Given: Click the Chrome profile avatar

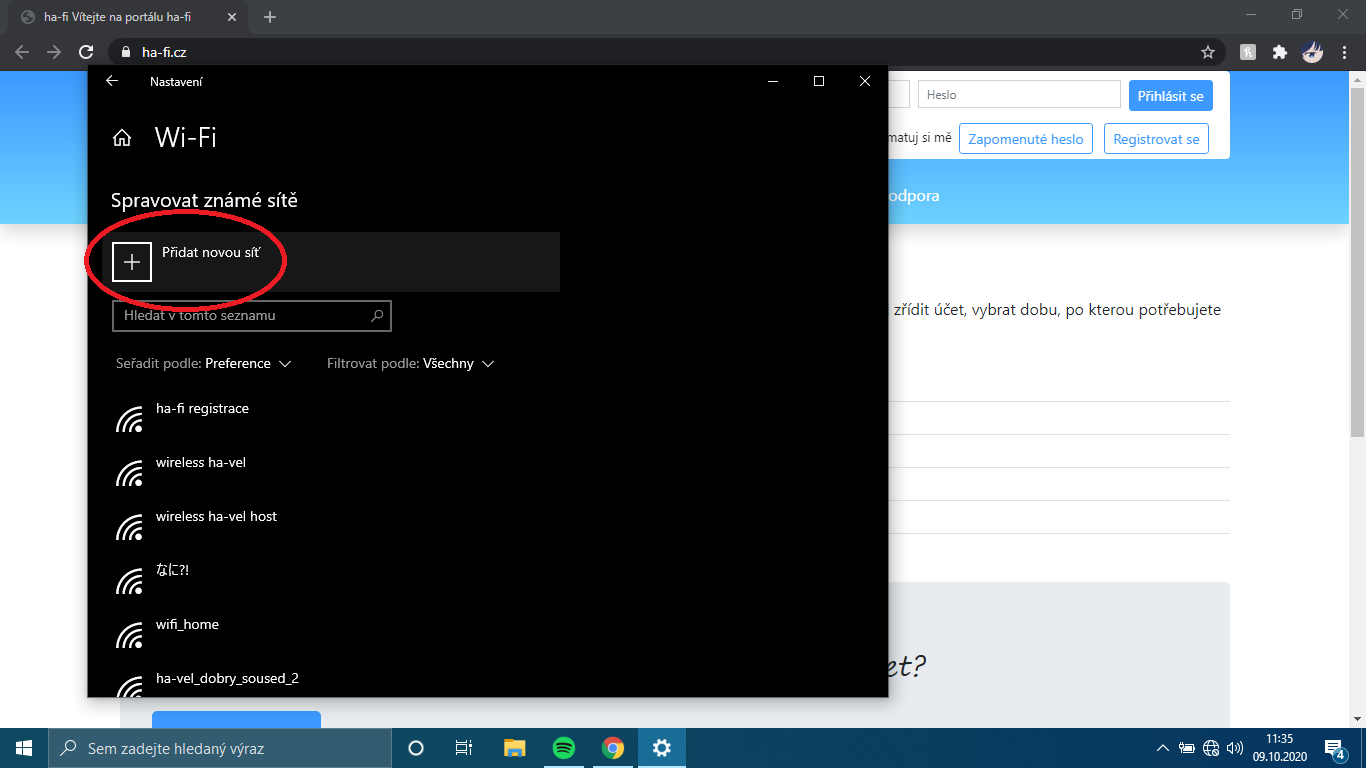Looking at the screenshot, I should point(1313,52).
